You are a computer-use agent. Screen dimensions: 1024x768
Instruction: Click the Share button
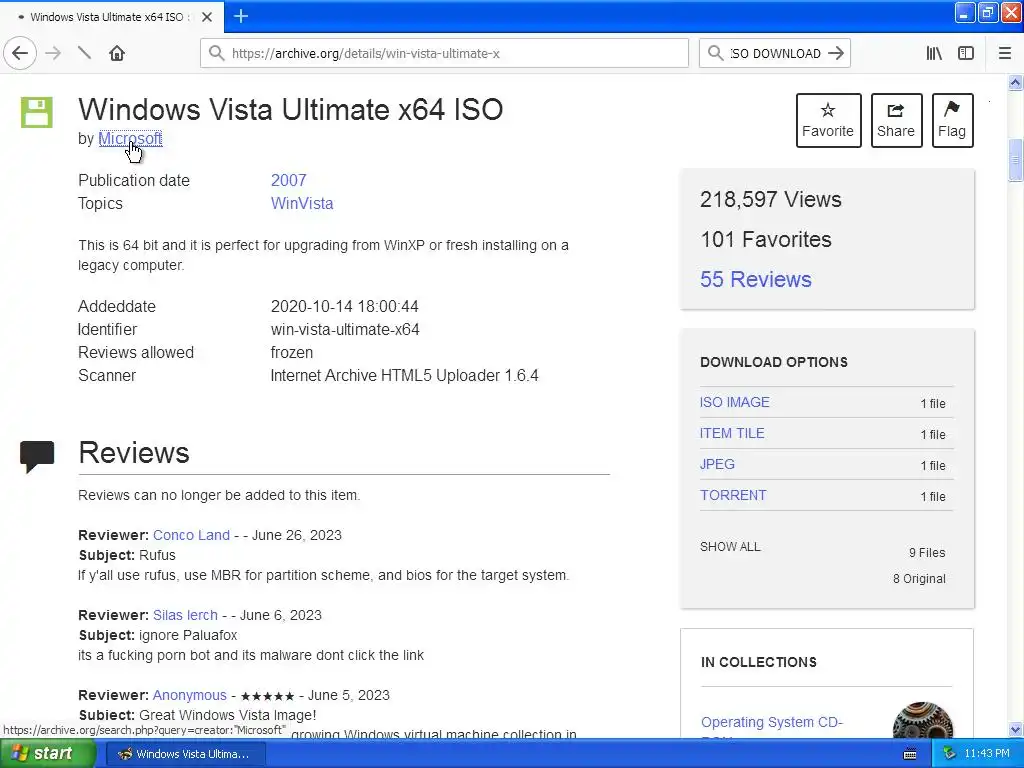click(896, 120)
